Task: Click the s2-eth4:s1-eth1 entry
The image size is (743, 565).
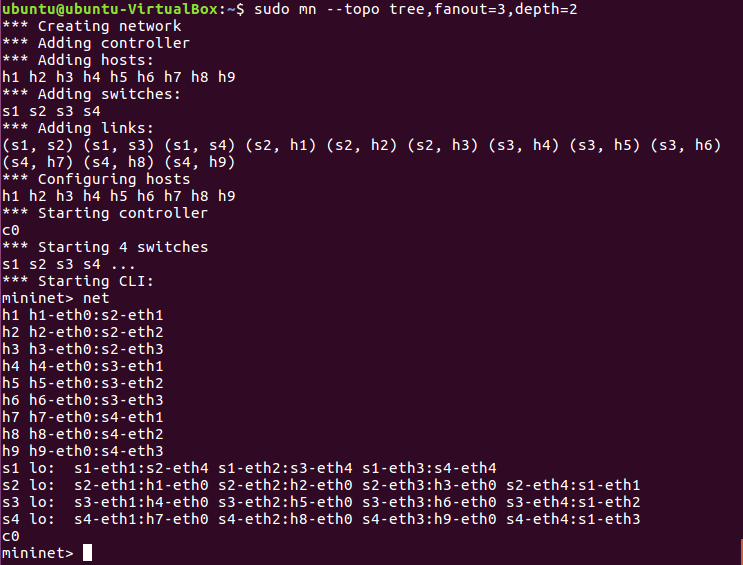Action: click(573, 485)
